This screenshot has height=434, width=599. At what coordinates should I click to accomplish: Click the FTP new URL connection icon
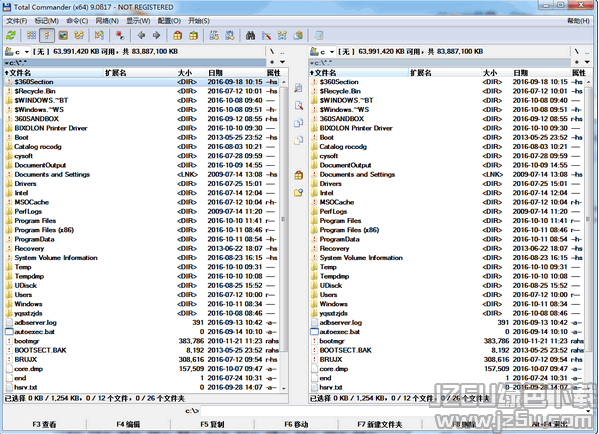[x=230, y=36]
